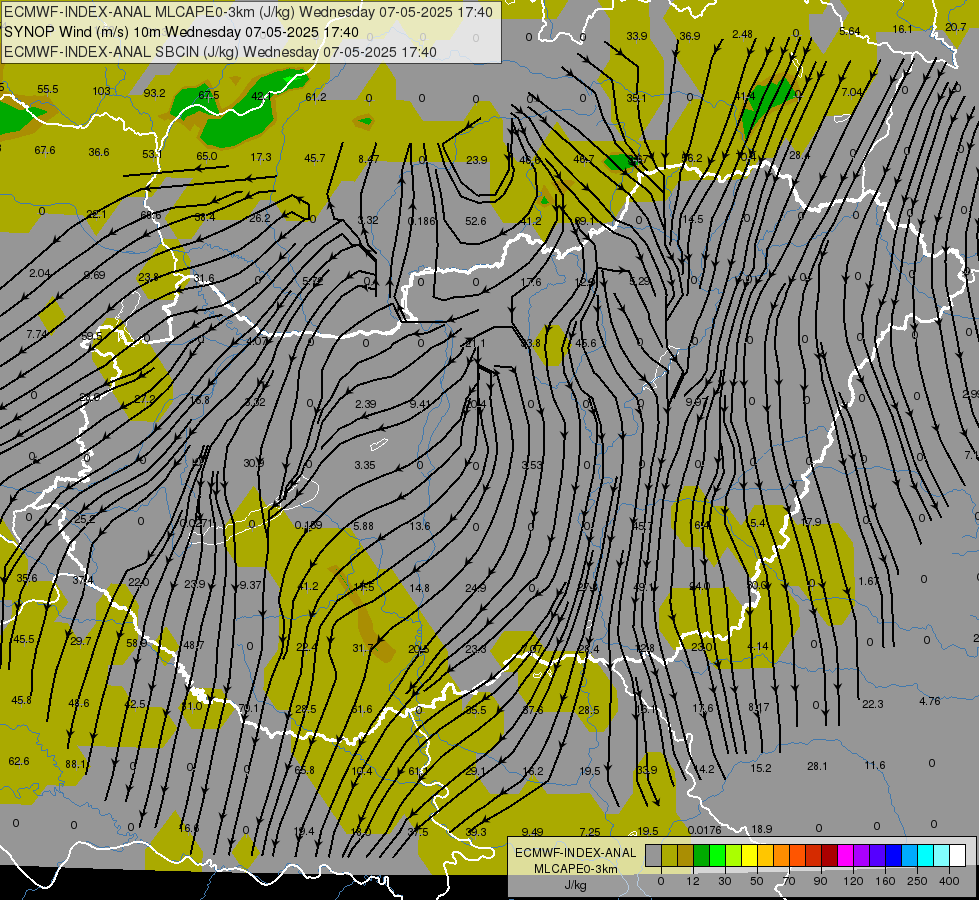Click the grid value 9.41
Viewport: 979px width, 900px height.
tap(420, 404)
